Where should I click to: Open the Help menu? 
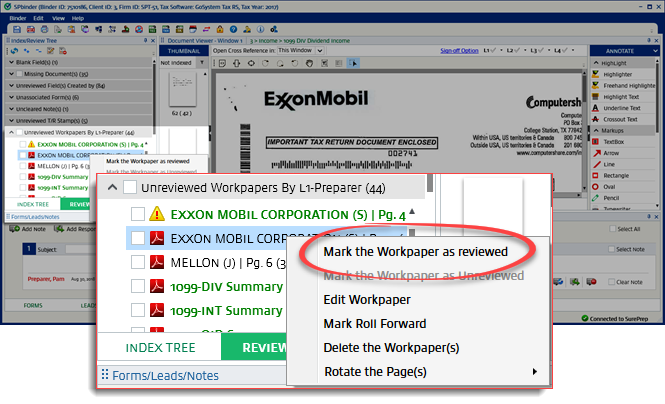[x=78, y=18]
